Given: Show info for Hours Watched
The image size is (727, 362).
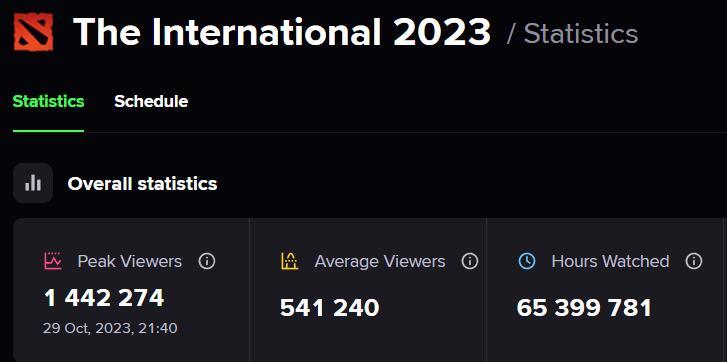Looking at the screenshot, I should pyautogui.click(x=694, y=261).
